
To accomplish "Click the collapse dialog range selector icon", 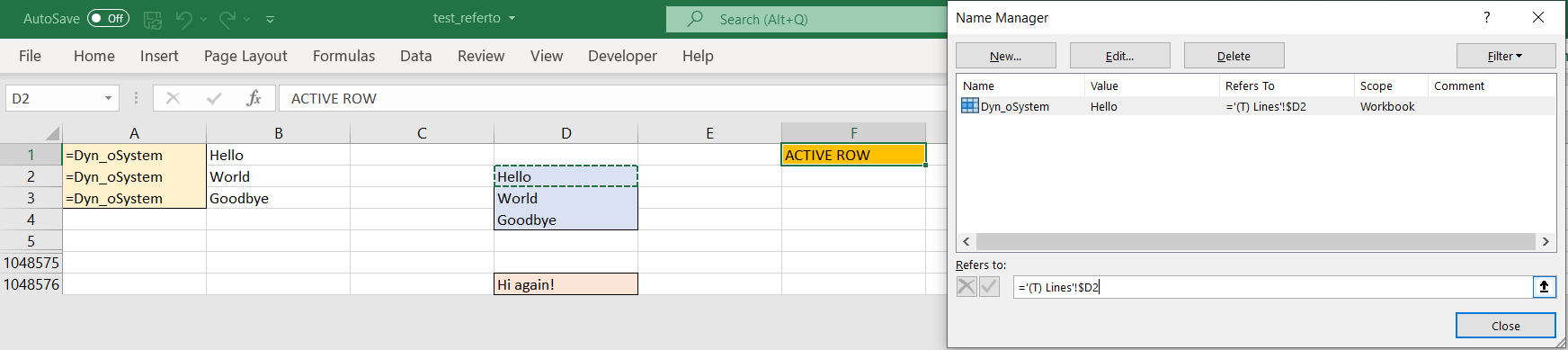I will pyautogui.click(x=1544, y=287).
